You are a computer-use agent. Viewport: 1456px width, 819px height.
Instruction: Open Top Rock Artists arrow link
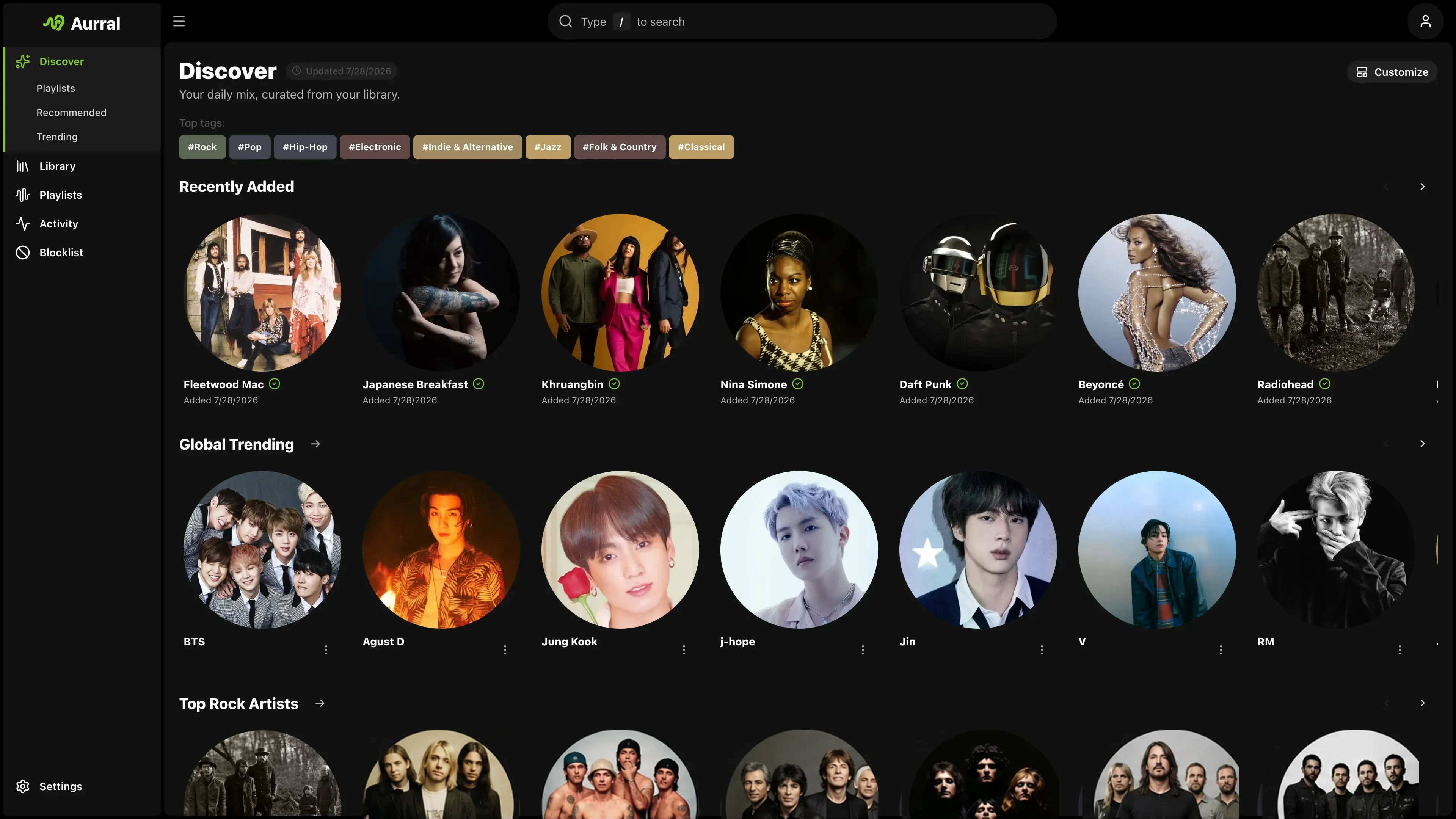[x=320, y=703]
